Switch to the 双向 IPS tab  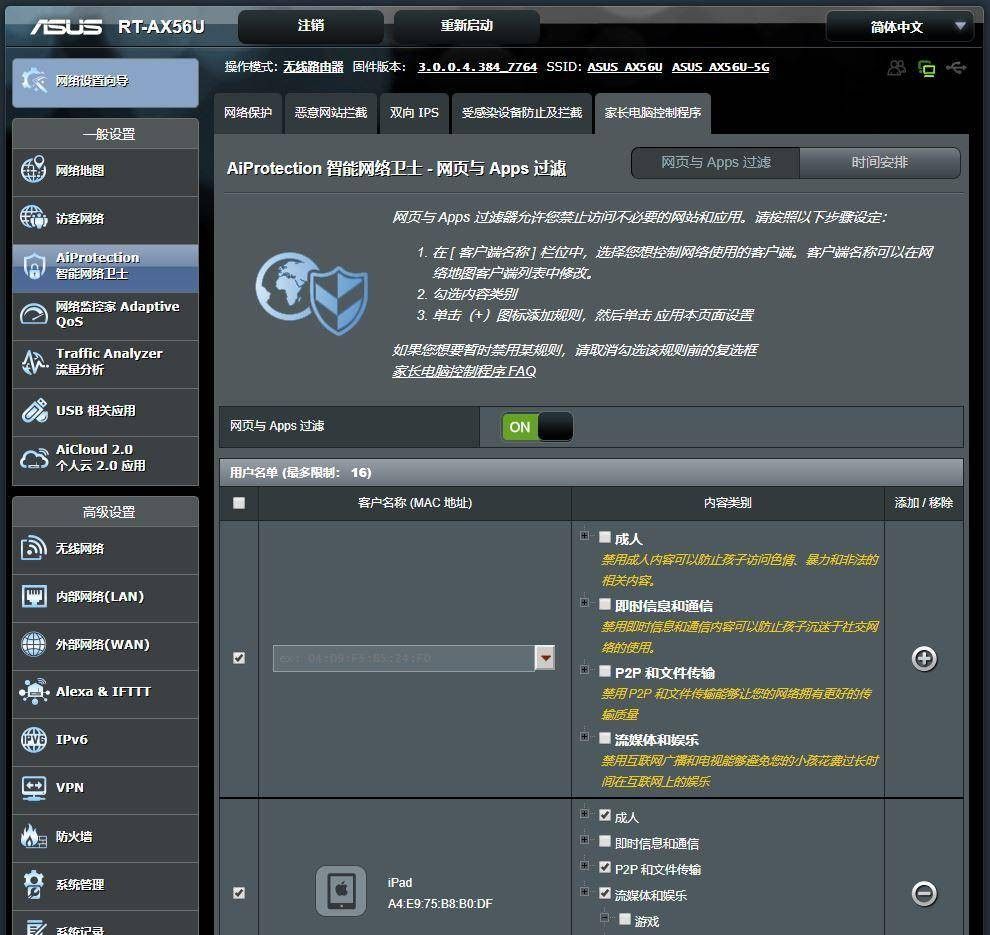tap(414, 113)
